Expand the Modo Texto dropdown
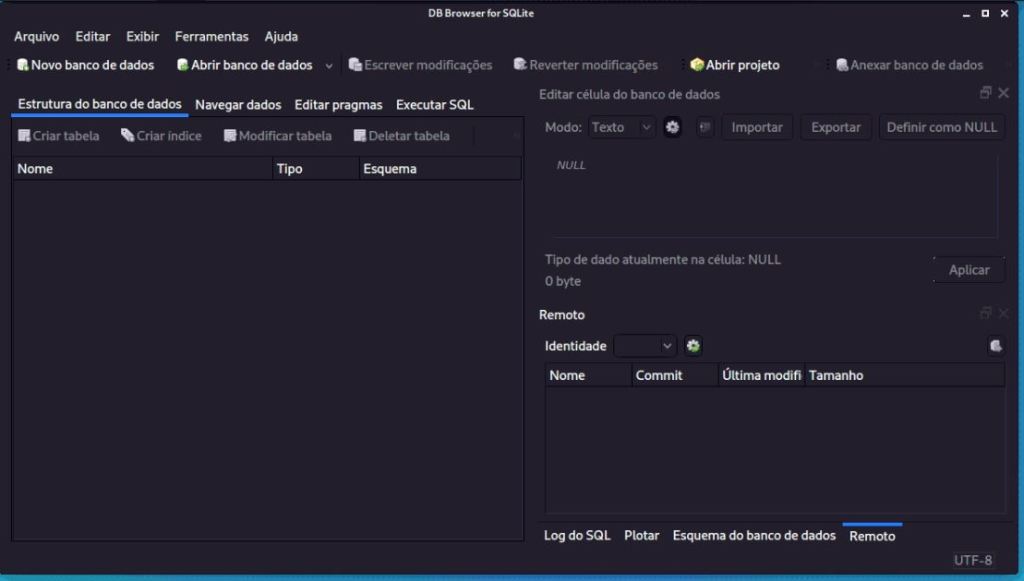 621,127
